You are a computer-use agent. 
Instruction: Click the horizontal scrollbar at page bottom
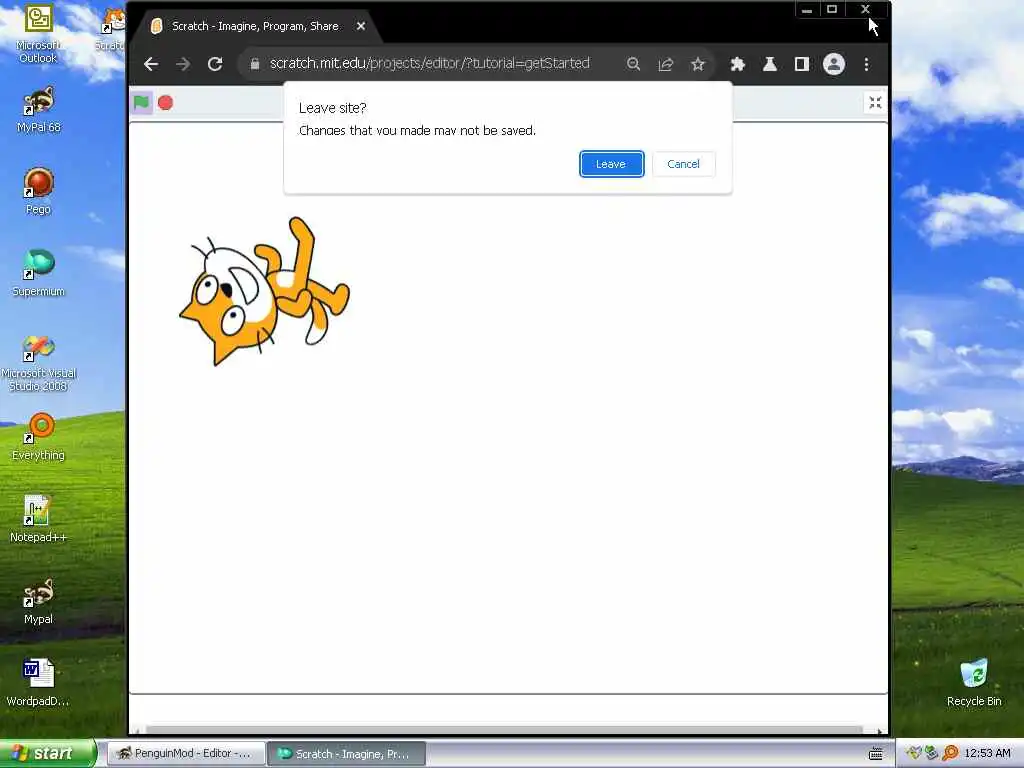tap(504, 729)
